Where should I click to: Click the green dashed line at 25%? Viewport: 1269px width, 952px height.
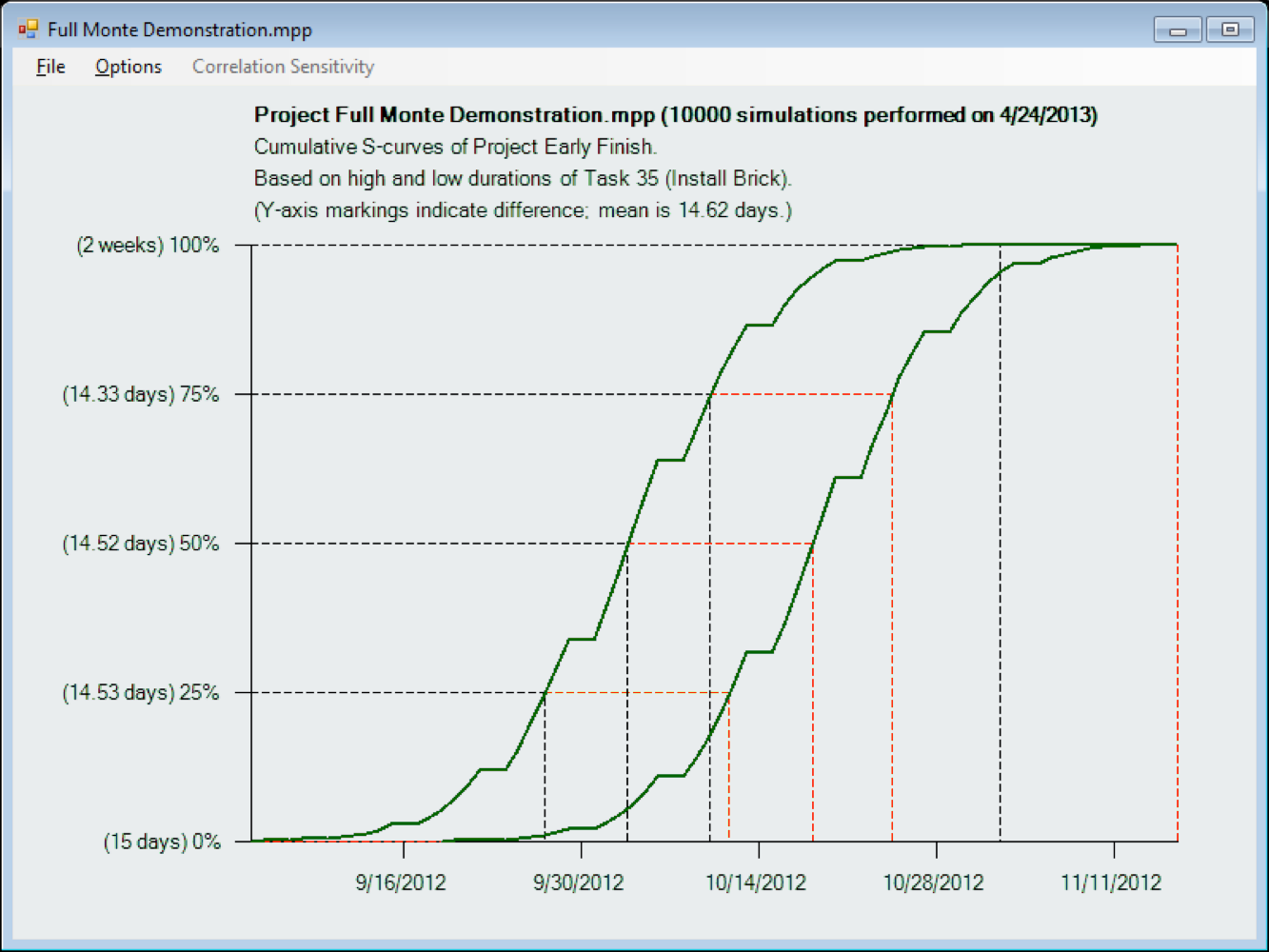tap(637, 692)
